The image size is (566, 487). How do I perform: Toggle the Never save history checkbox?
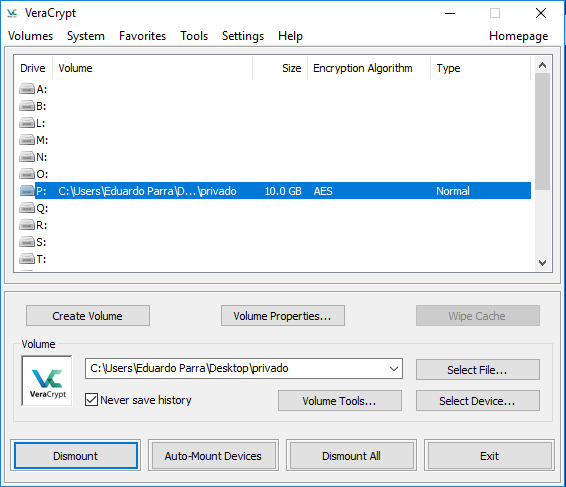pos(91,400)
